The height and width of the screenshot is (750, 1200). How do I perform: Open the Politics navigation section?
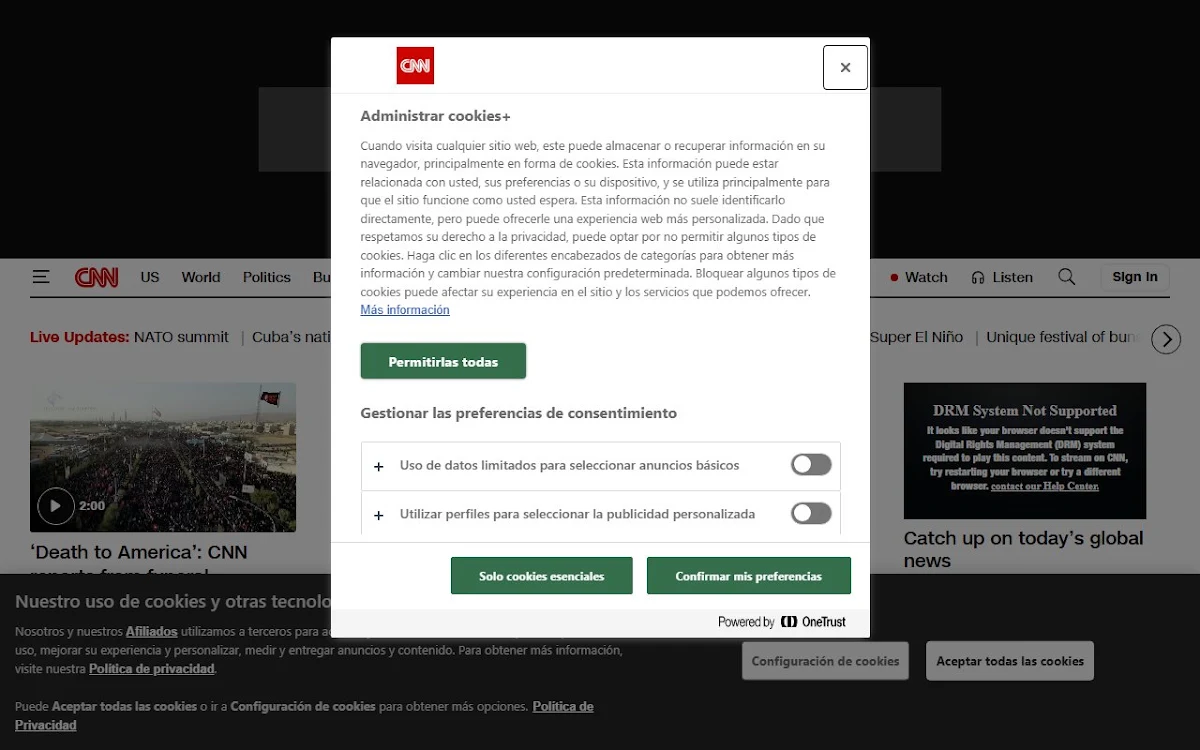click(x=267, y=277)
